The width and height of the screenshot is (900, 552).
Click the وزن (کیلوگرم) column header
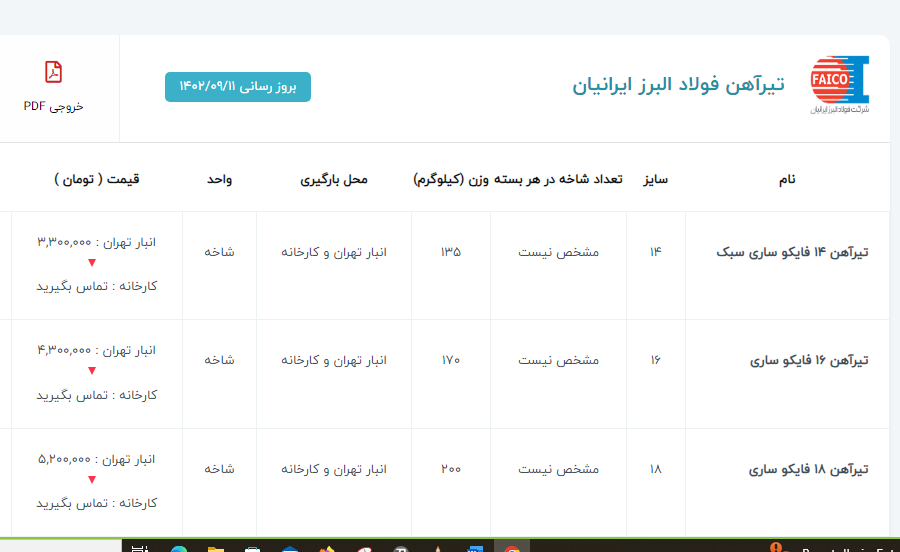(451, 180)
